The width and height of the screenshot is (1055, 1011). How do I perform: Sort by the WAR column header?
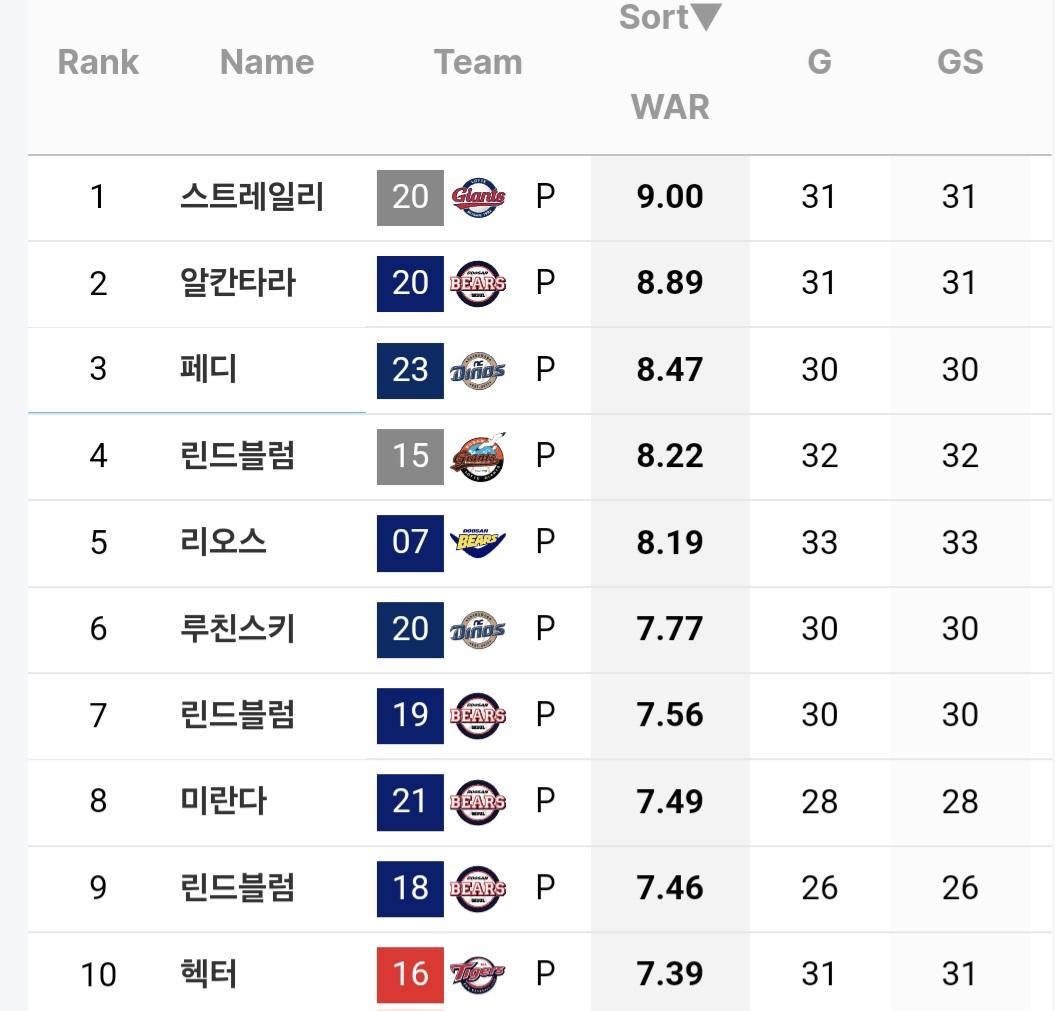coord(670,106)
